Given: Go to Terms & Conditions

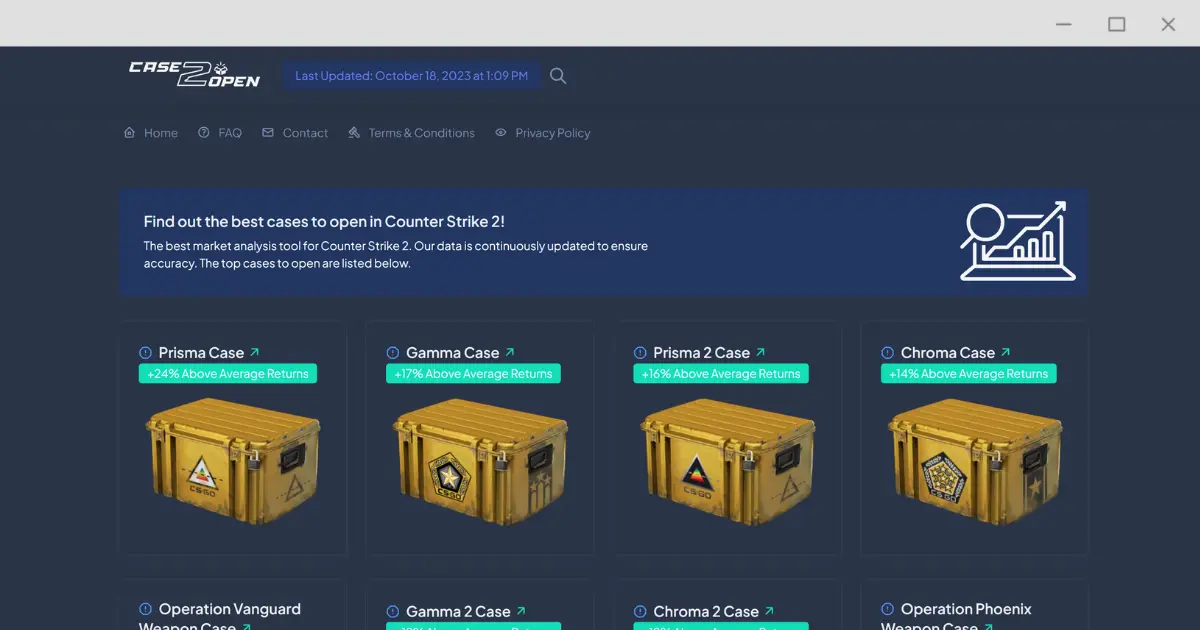Looking at the screenshot, I should pyautogui.click(x=411, y=132).
